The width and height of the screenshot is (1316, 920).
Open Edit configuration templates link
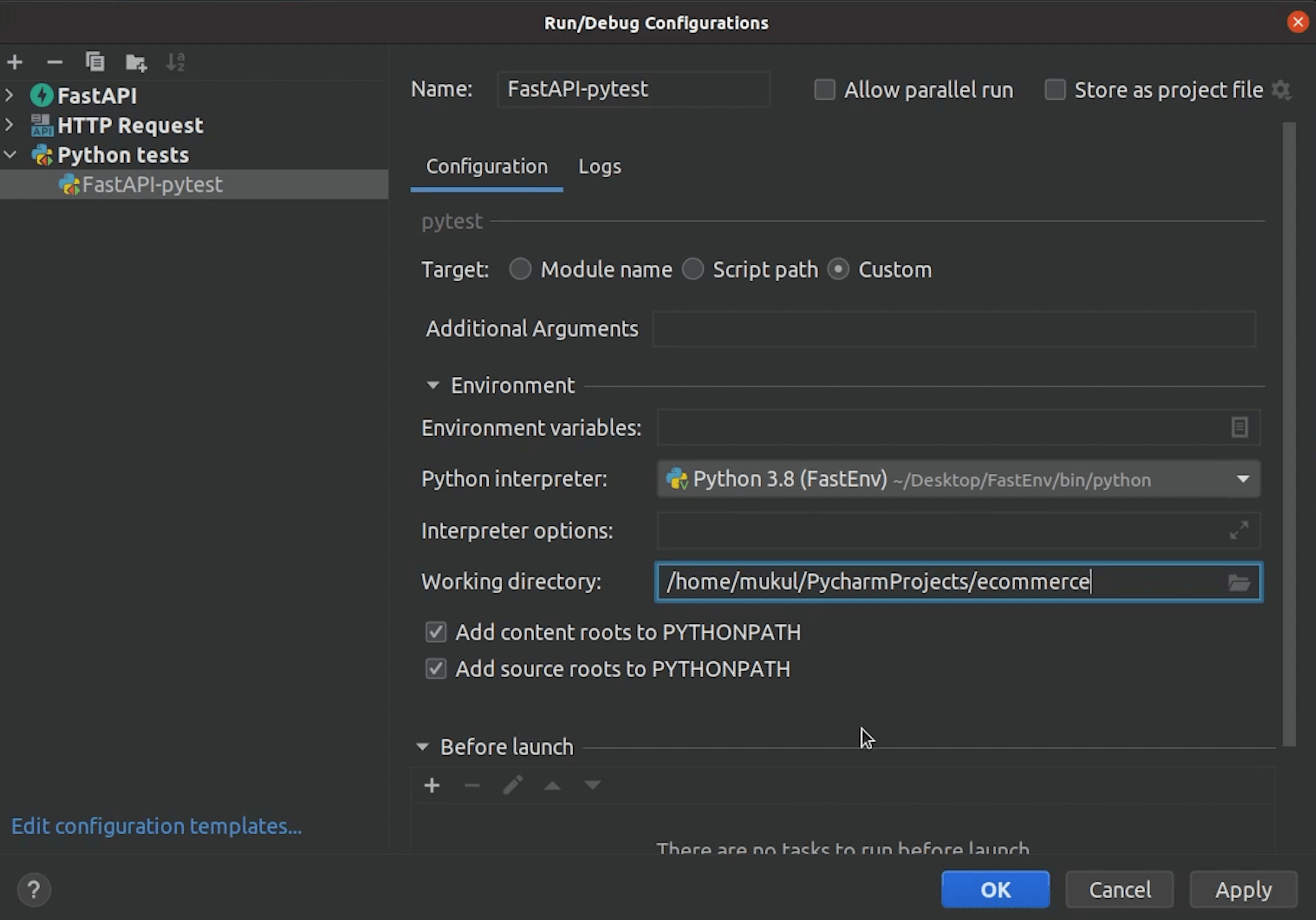[156, 826]
